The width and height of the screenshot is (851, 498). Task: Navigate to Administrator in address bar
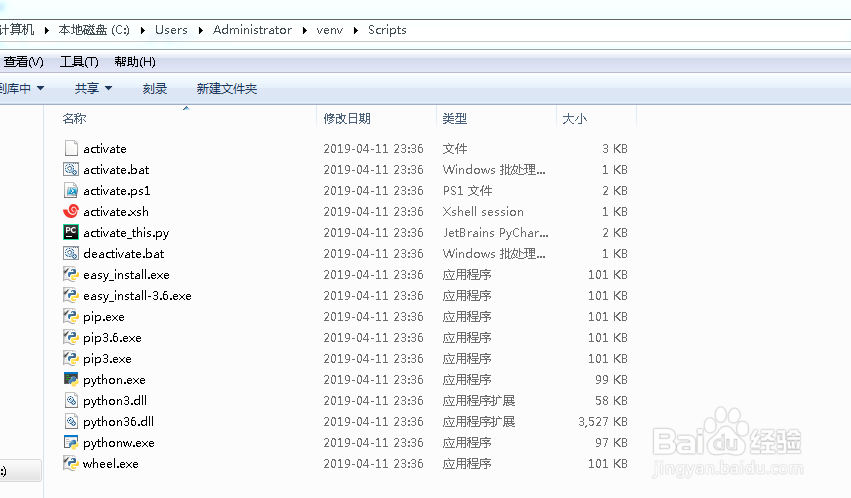(252, 30)
